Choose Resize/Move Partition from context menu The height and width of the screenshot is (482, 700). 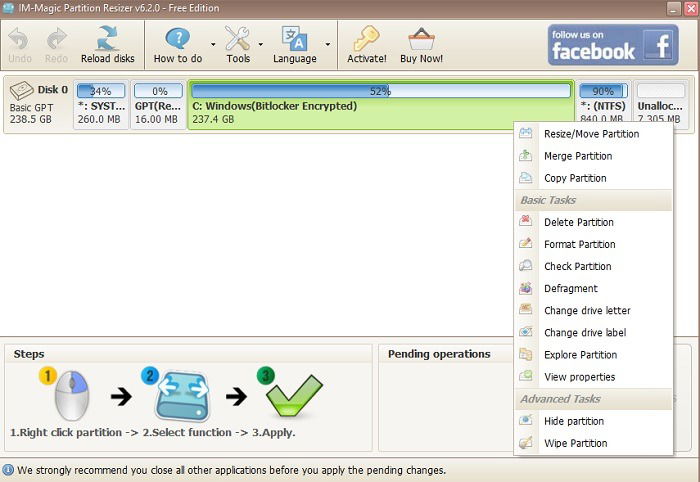[593, 133]
